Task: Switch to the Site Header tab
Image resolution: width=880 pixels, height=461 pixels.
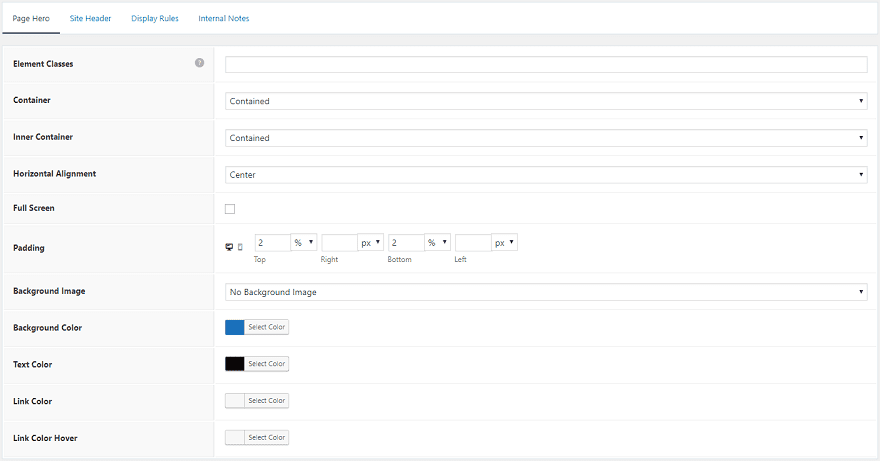Action: click(x=90, y=18)
